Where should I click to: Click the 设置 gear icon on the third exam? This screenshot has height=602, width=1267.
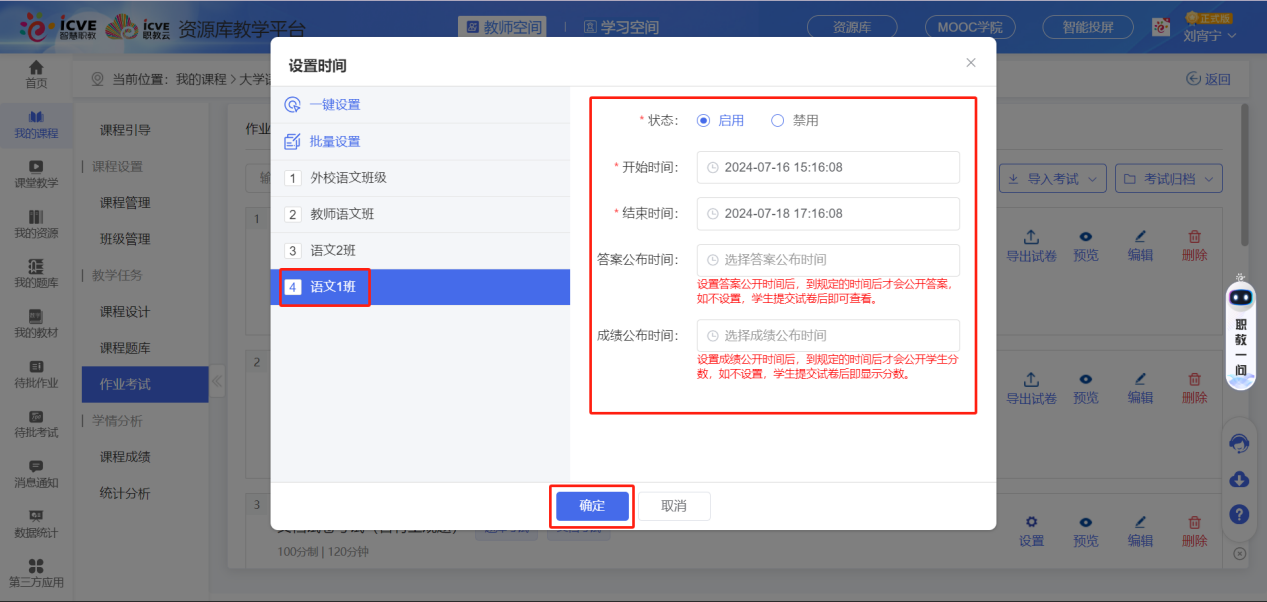click(x=1031, y=523)
